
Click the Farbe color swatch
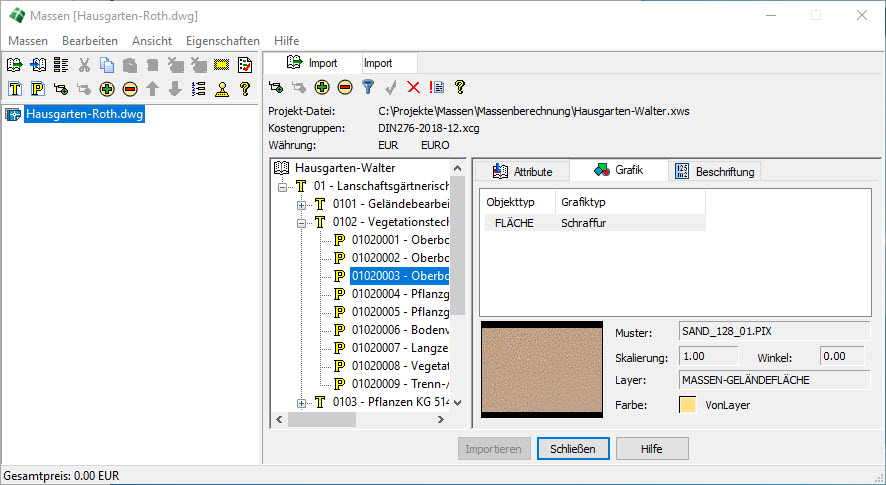click(687, 405)
